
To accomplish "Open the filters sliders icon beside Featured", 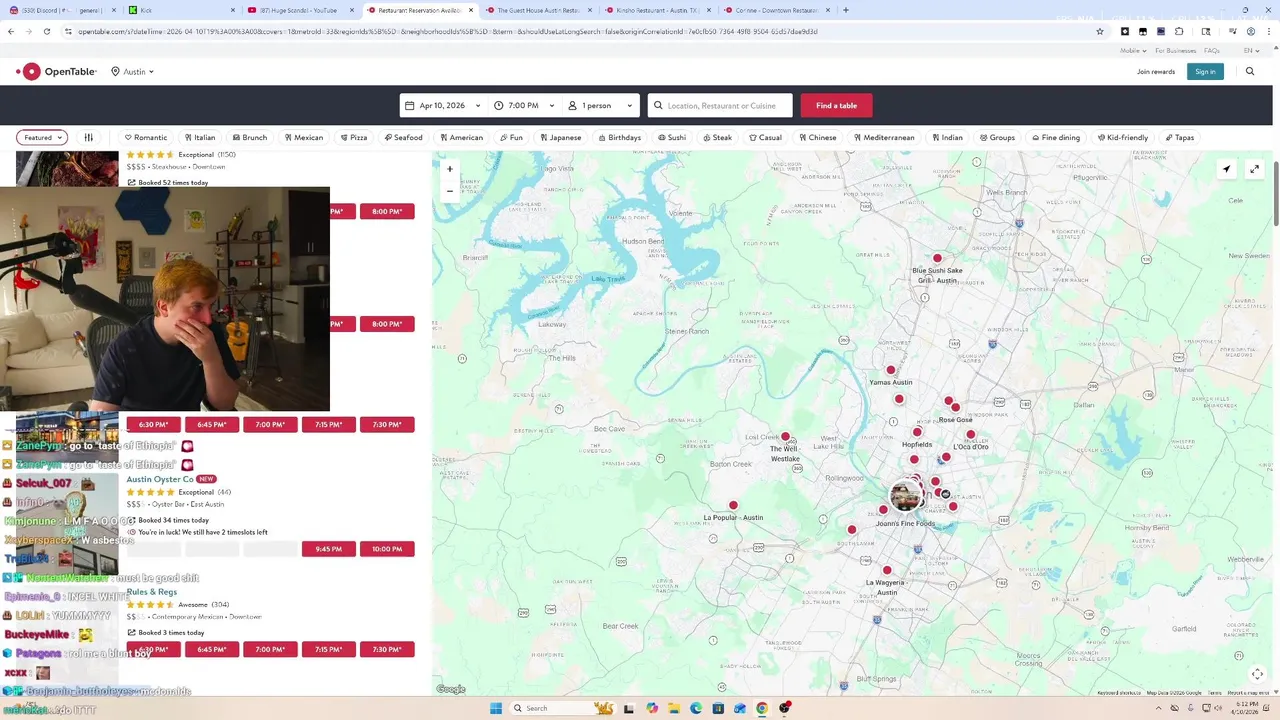I will (88, 137).
